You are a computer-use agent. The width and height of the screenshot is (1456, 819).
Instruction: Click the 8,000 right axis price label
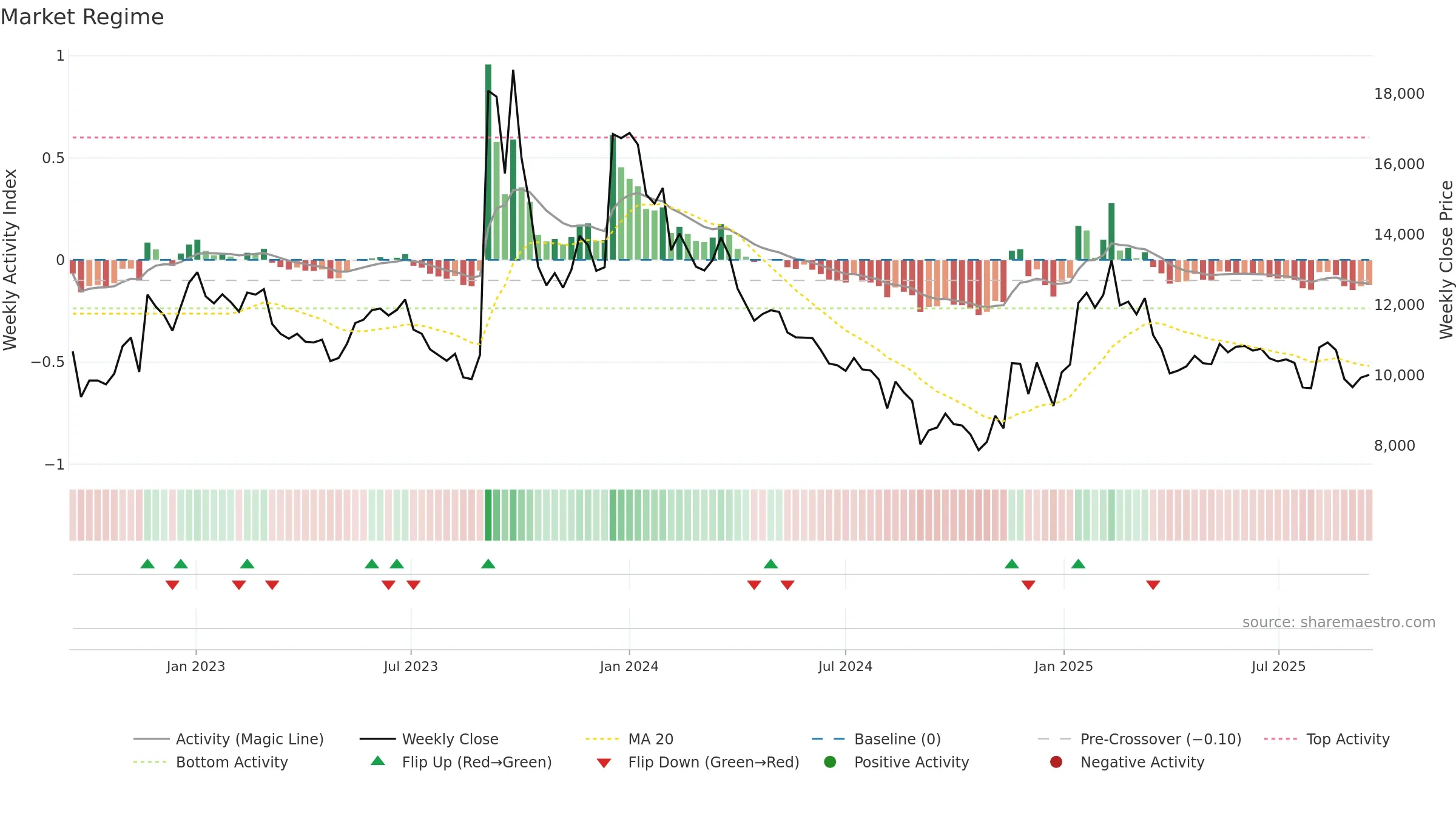(x=1395, y=446)
